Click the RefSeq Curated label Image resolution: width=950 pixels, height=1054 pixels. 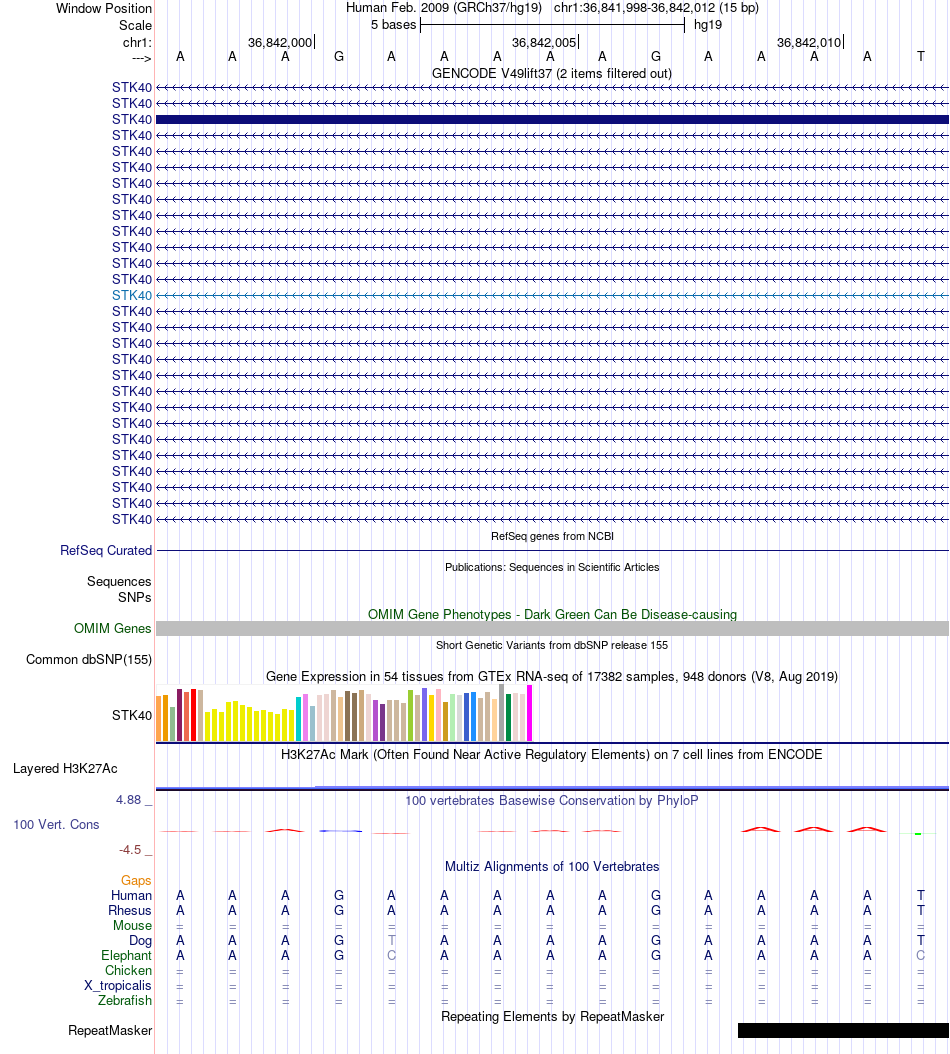(x=106, y=551)
